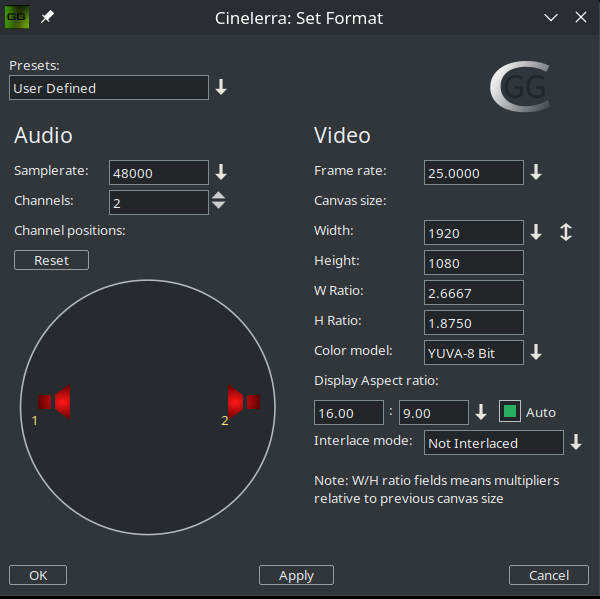The image size is (600, 599).
Task: Click the Height input field
Action: 473,262
